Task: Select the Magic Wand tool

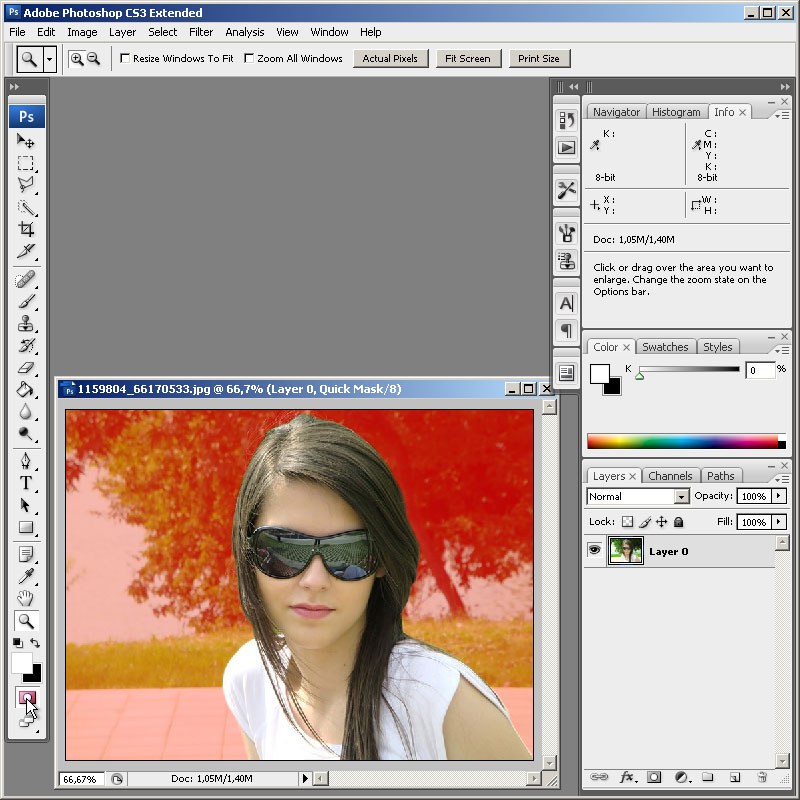Action: tap(26, 208)
